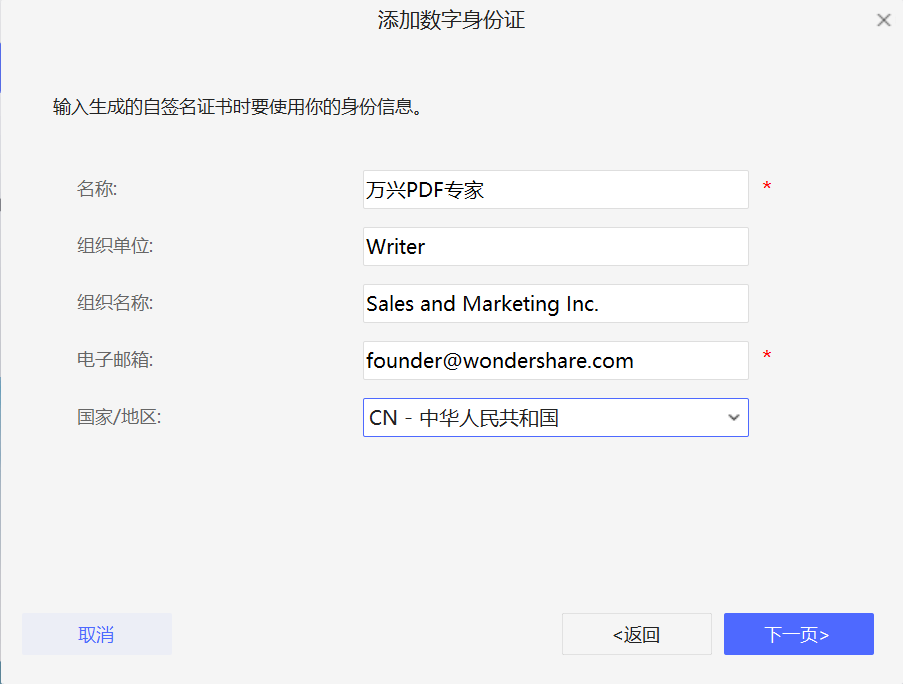
Task: Go back with the <返回 button
Action: point(636,634)
